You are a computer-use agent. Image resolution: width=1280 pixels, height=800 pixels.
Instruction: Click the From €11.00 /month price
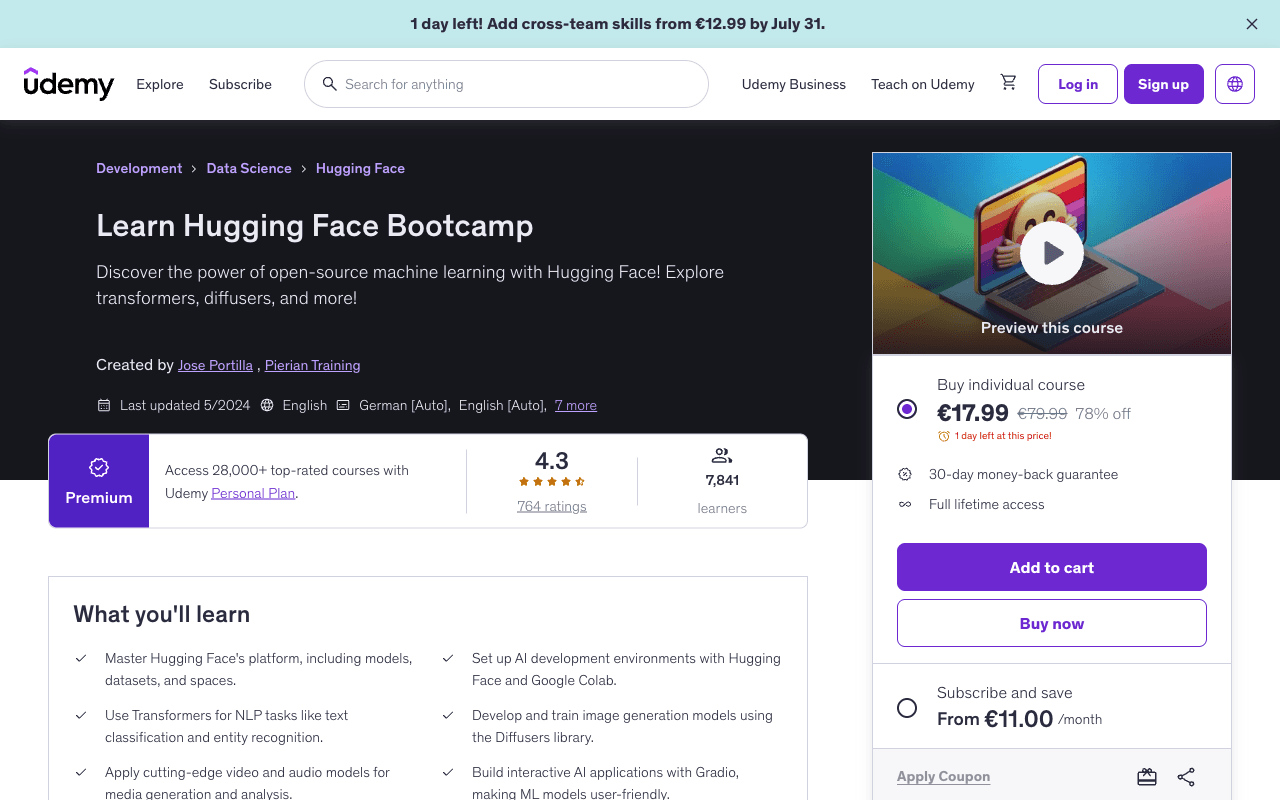1019,719
